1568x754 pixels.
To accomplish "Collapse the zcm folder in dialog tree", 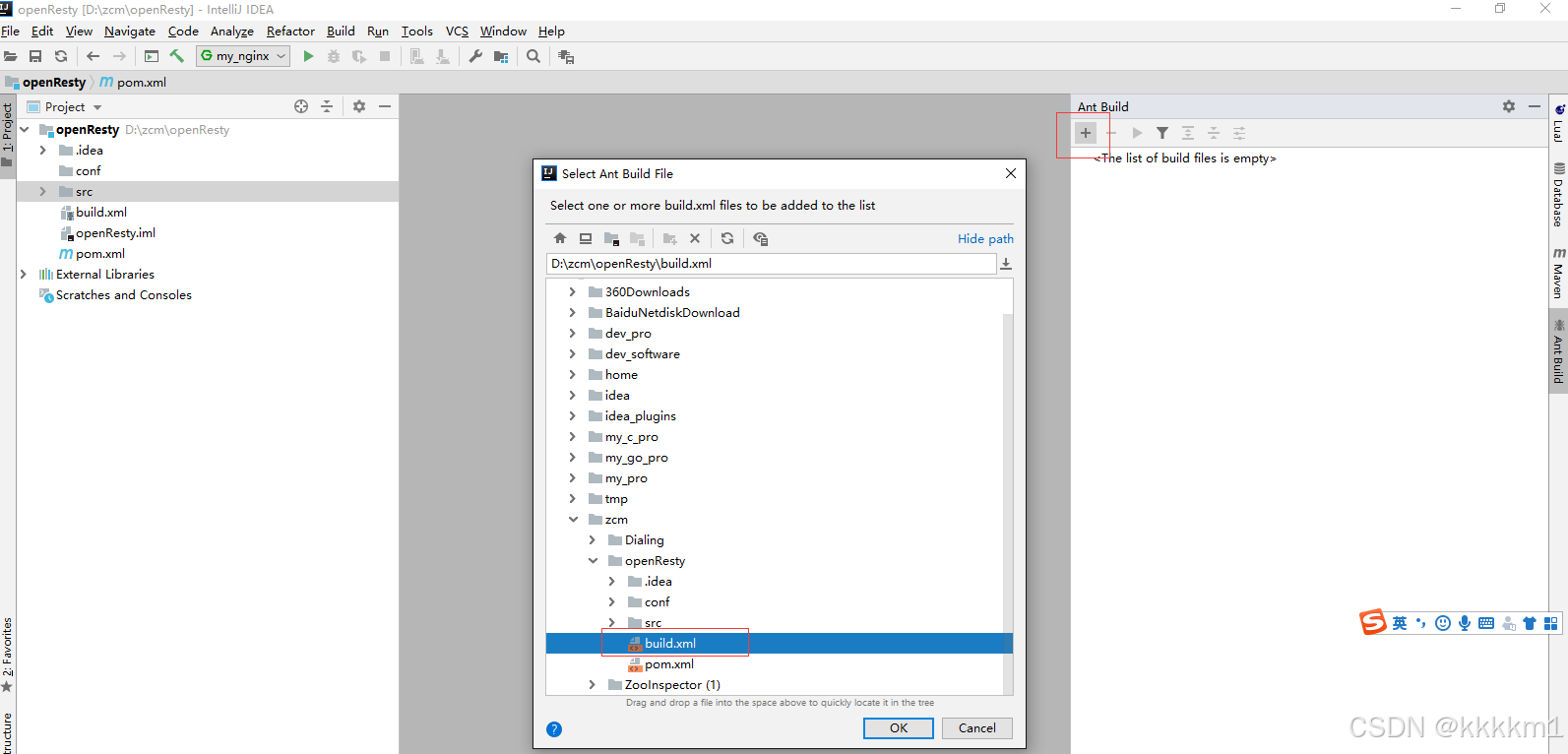I will pyautogui.click(x=572, y=520).
